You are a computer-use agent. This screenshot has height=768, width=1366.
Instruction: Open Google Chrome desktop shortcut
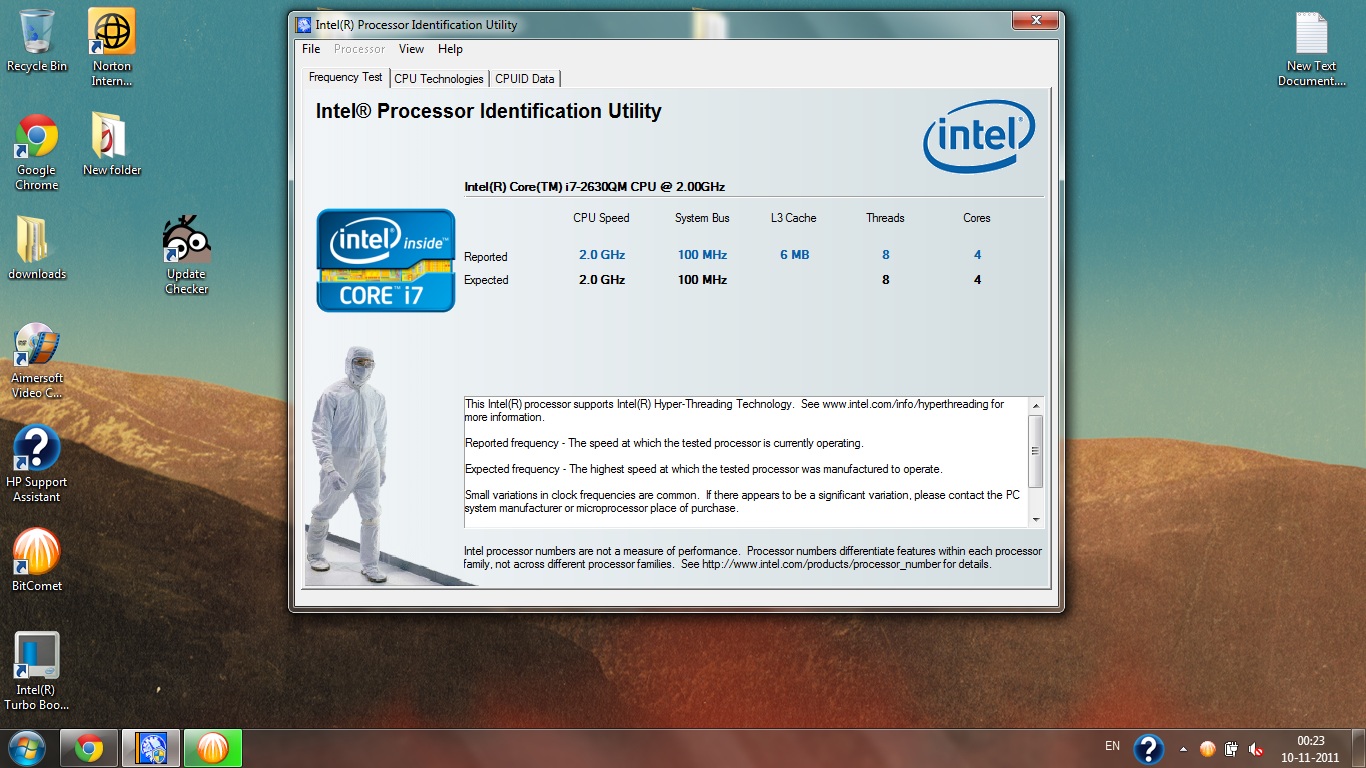click(37, 151)
